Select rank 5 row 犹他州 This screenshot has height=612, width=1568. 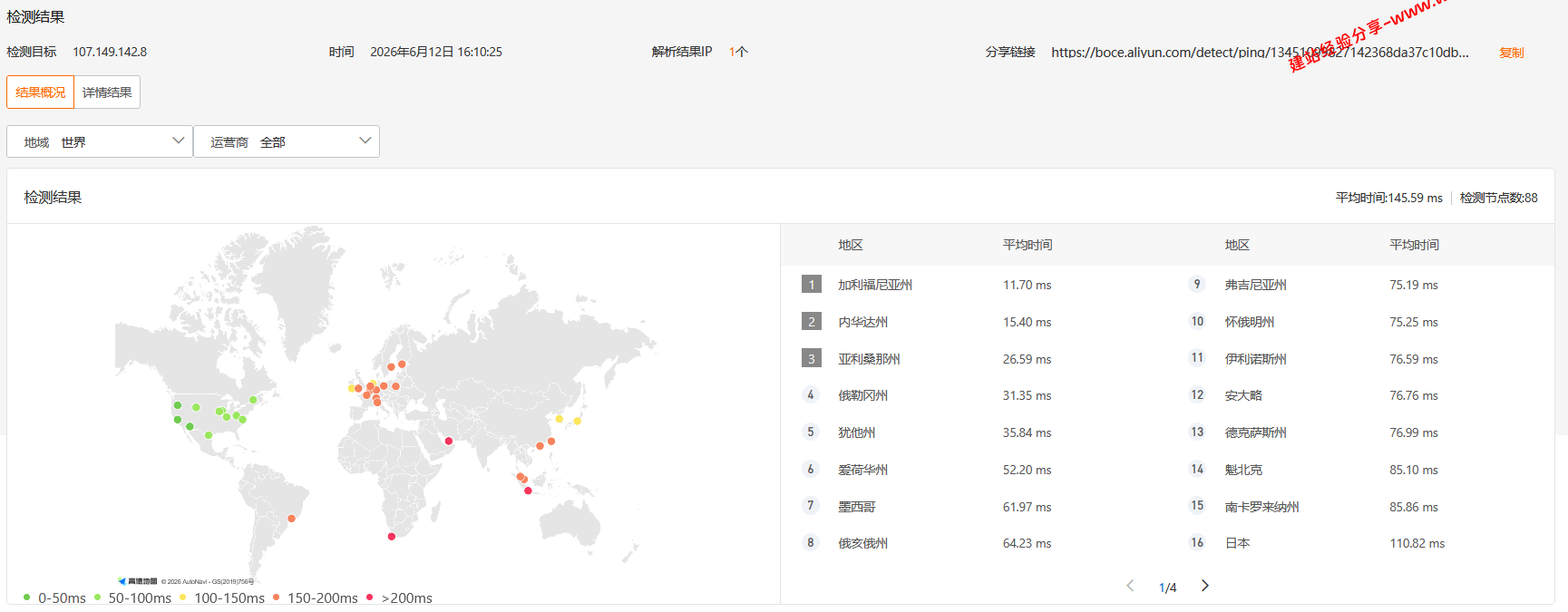(974, 432)
